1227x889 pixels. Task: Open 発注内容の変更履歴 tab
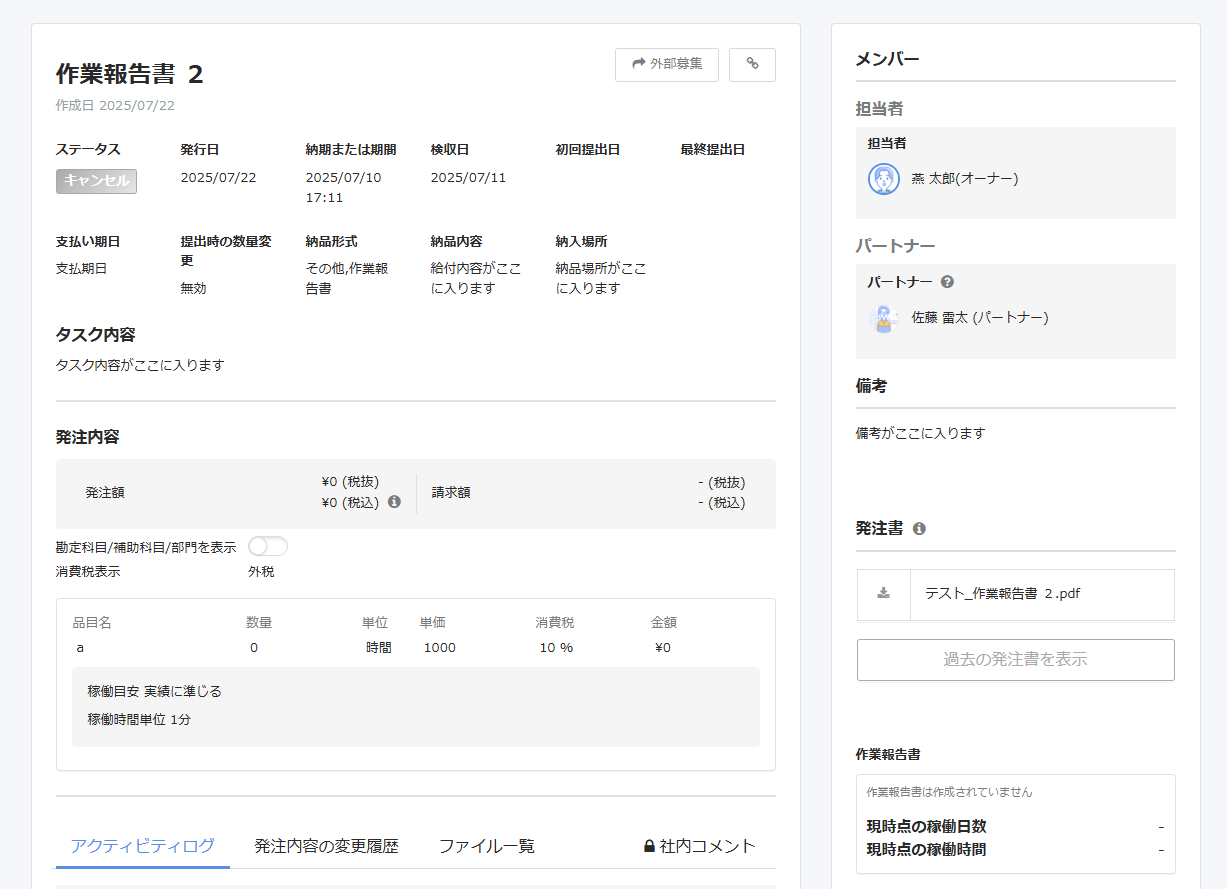tap(326, 846)
